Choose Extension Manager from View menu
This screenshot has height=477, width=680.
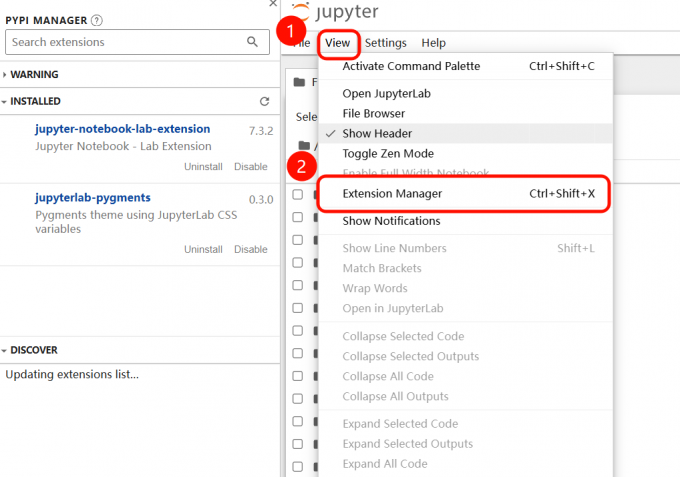click(466, 193)
